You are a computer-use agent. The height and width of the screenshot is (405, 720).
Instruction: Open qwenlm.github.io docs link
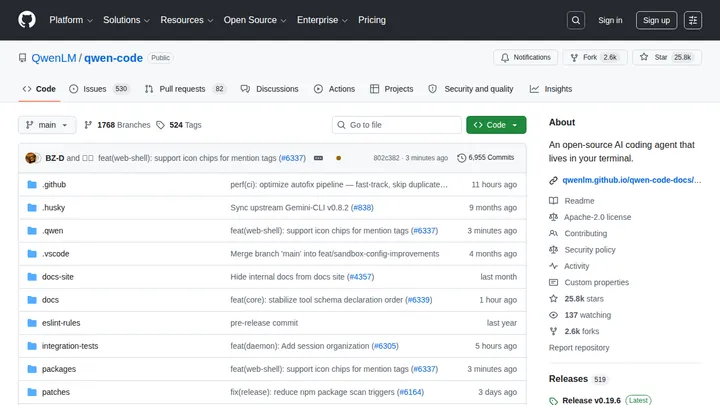coord(632,180)
